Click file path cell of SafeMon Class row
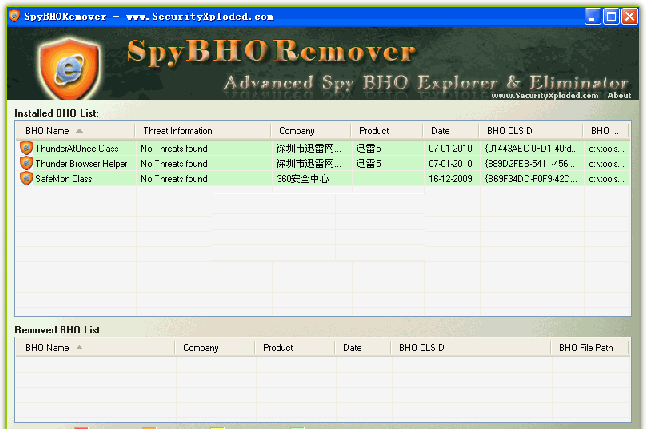 pyautogui.click(x=606, y=179)
